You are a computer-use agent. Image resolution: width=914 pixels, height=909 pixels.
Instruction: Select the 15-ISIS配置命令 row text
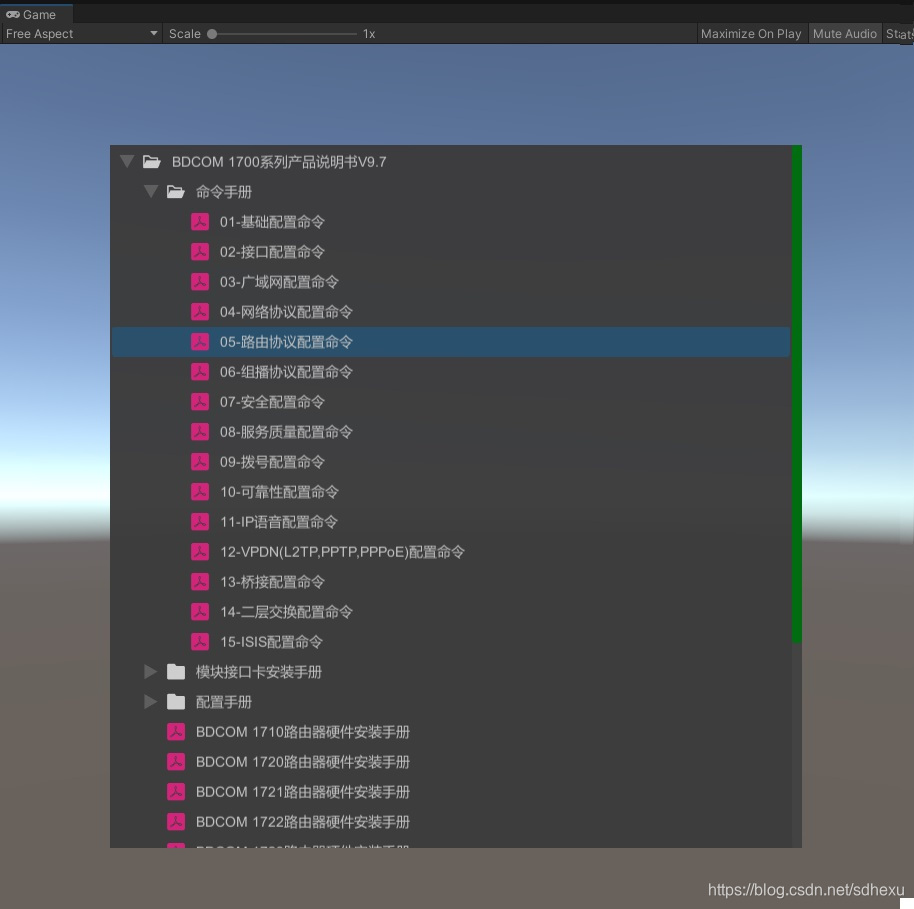(x=271, y=642)
